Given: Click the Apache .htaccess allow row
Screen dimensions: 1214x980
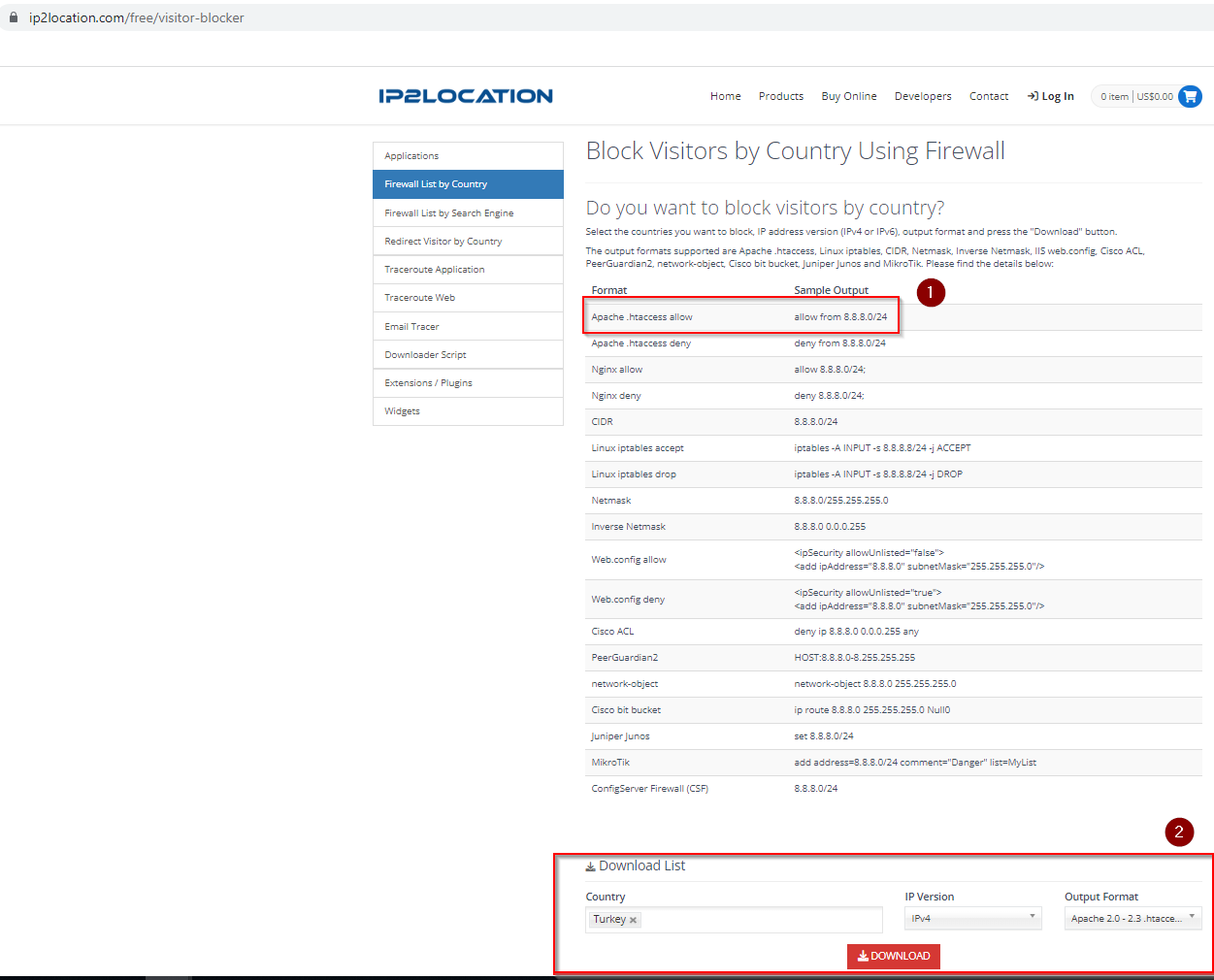Looking at the screenshot, I should [894, 317].
